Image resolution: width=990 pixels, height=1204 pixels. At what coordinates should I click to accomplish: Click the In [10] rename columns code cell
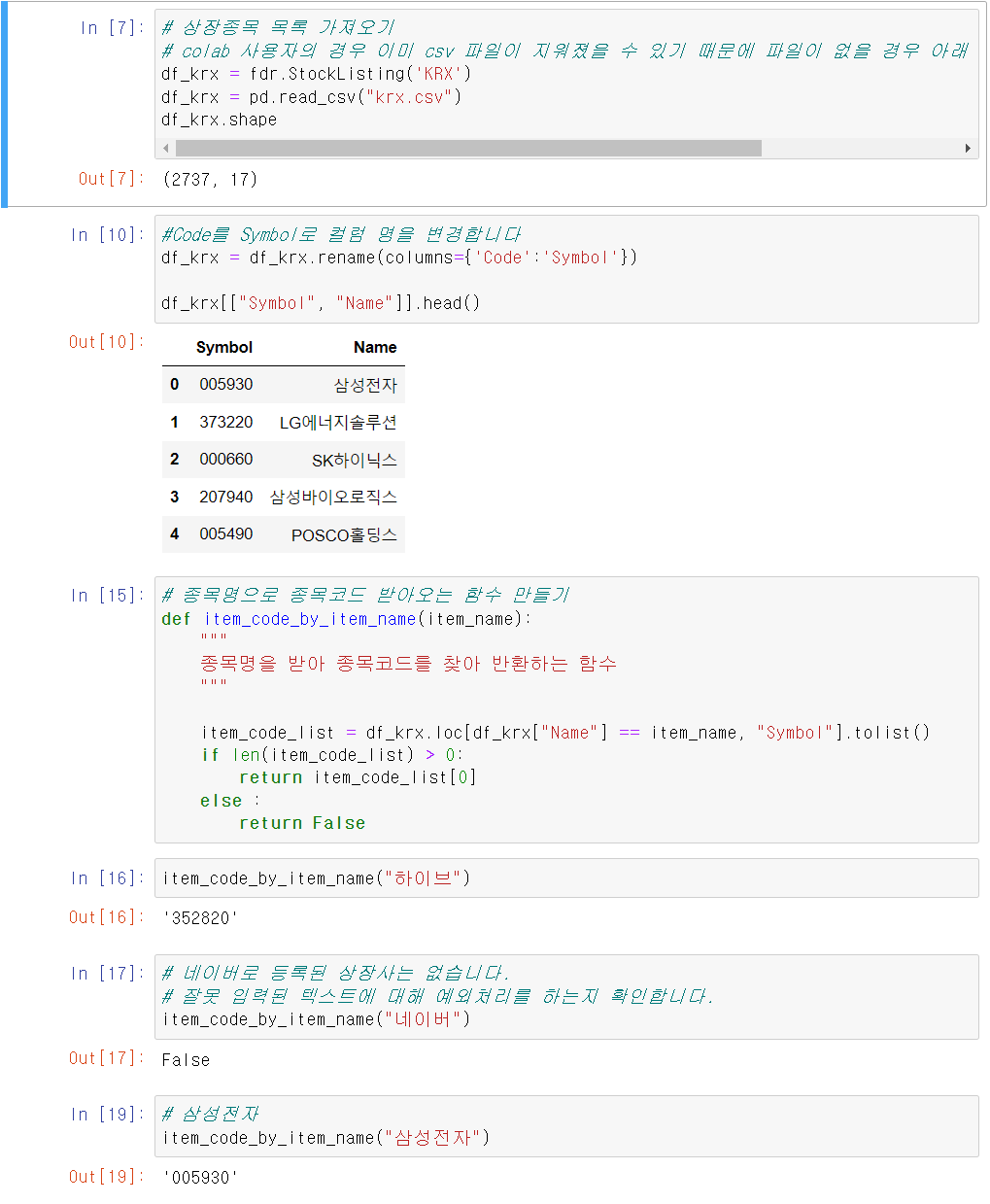pyautogui.click(x=566, y=269)
